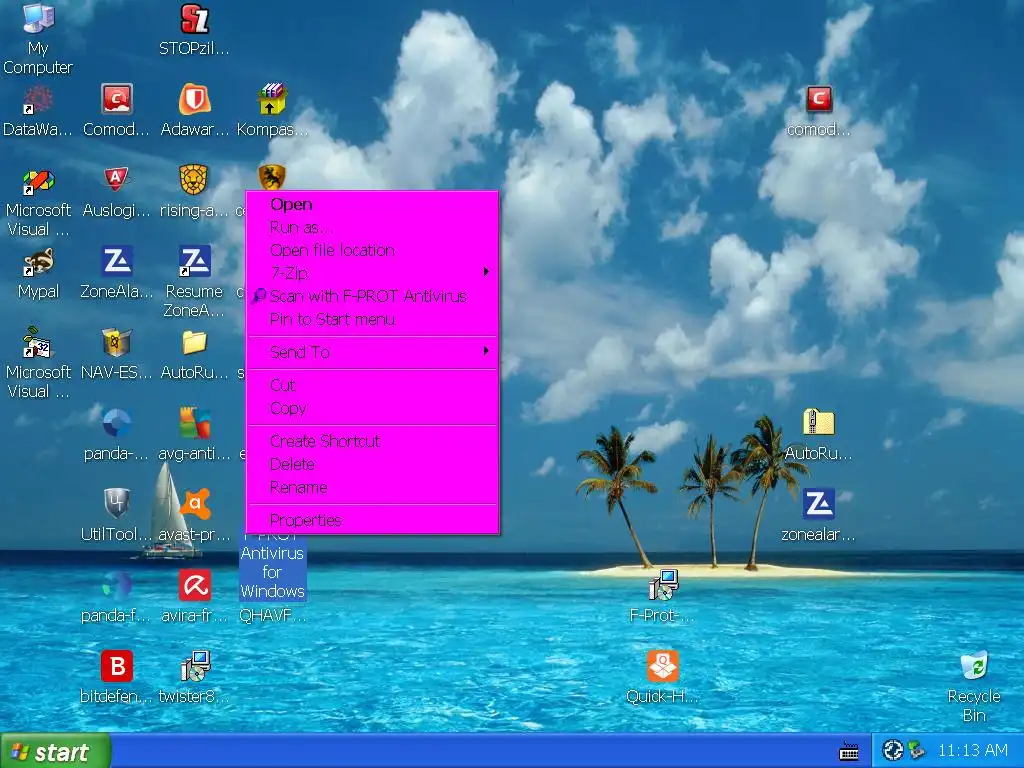Select the avg-anti... desktop icon

(x=195, y=423)
